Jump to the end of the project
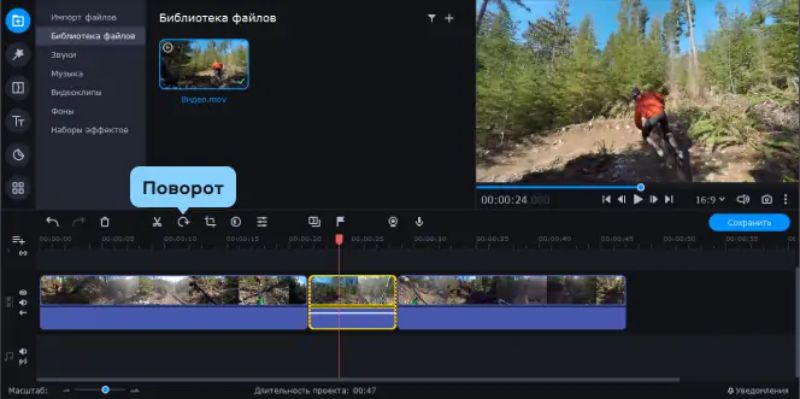800x399 pixels. [669, 200]
